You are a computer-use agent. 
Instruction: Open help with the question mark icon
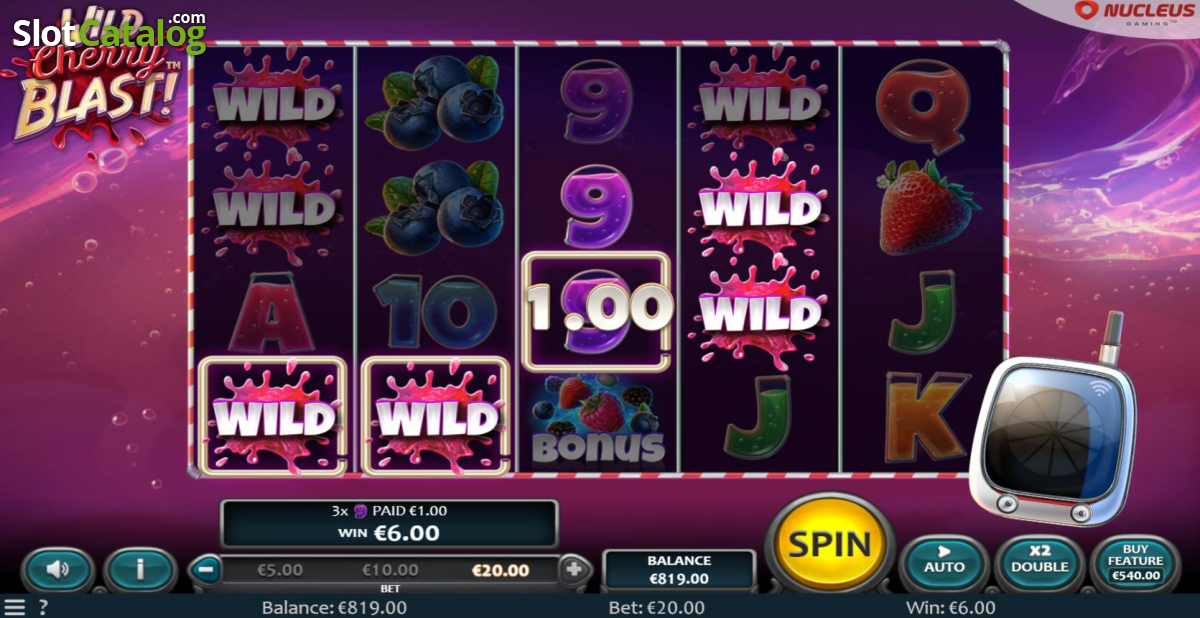(43, 607)
